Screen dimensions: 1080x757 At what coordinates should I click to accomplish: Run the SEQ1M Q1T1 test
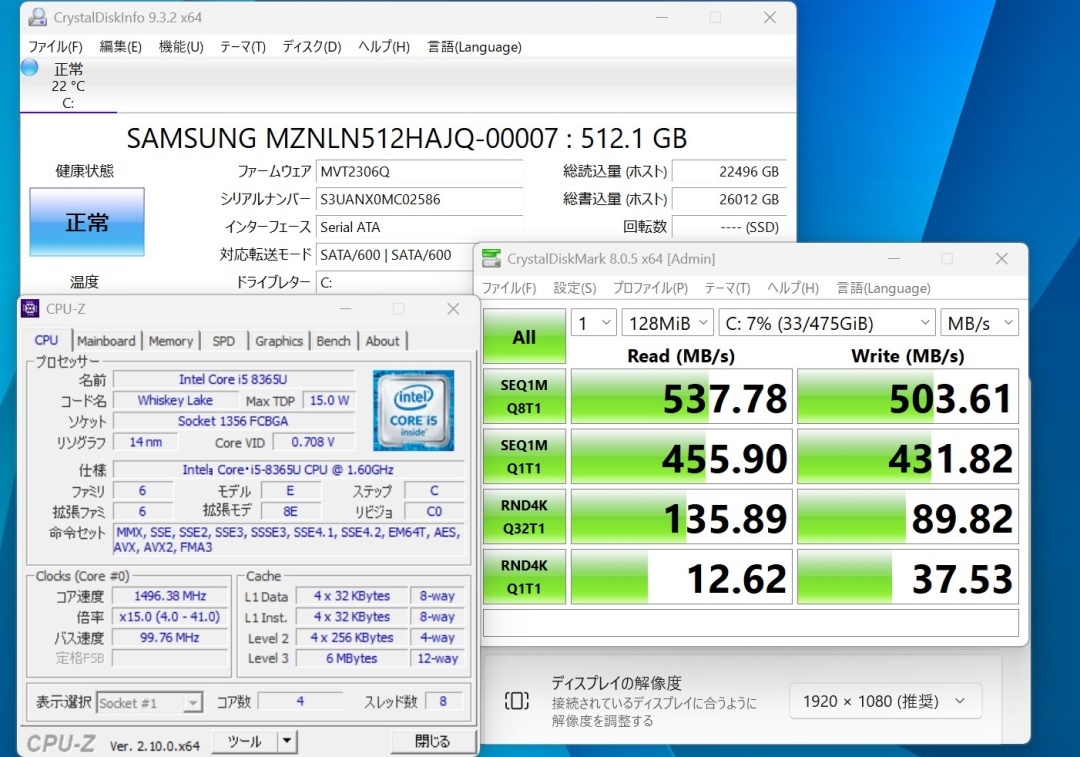(x=524, y=456)
